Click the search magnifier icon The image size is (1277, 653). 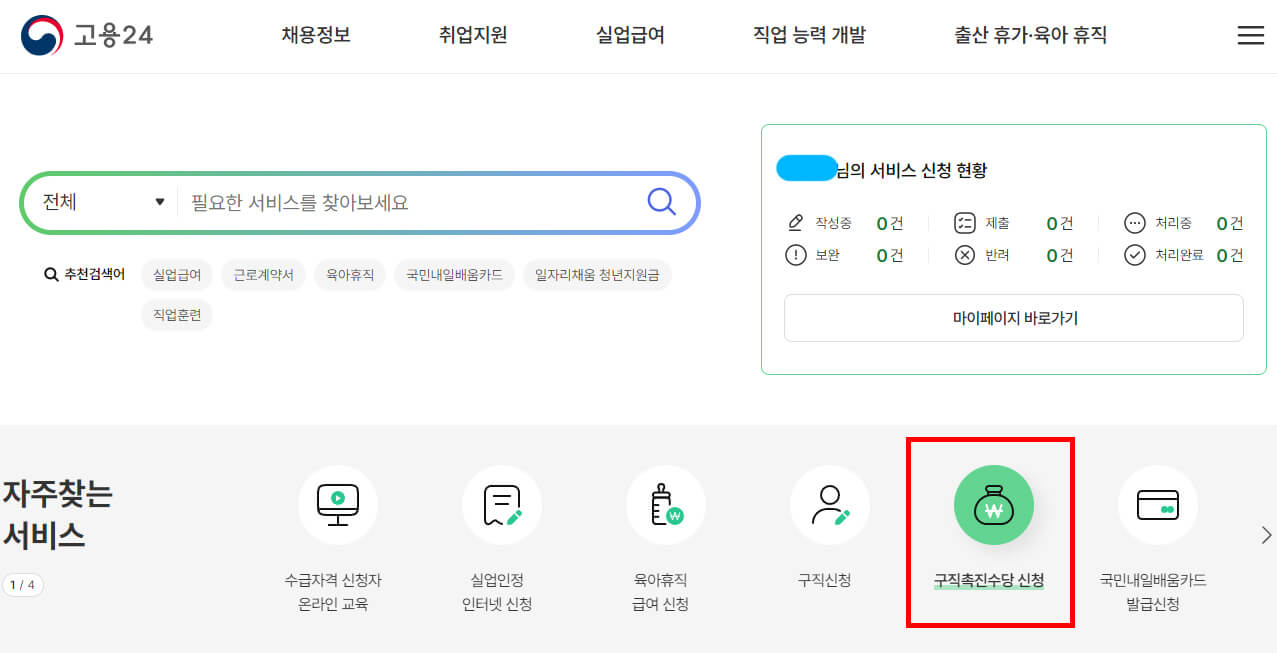pos(661,201)
